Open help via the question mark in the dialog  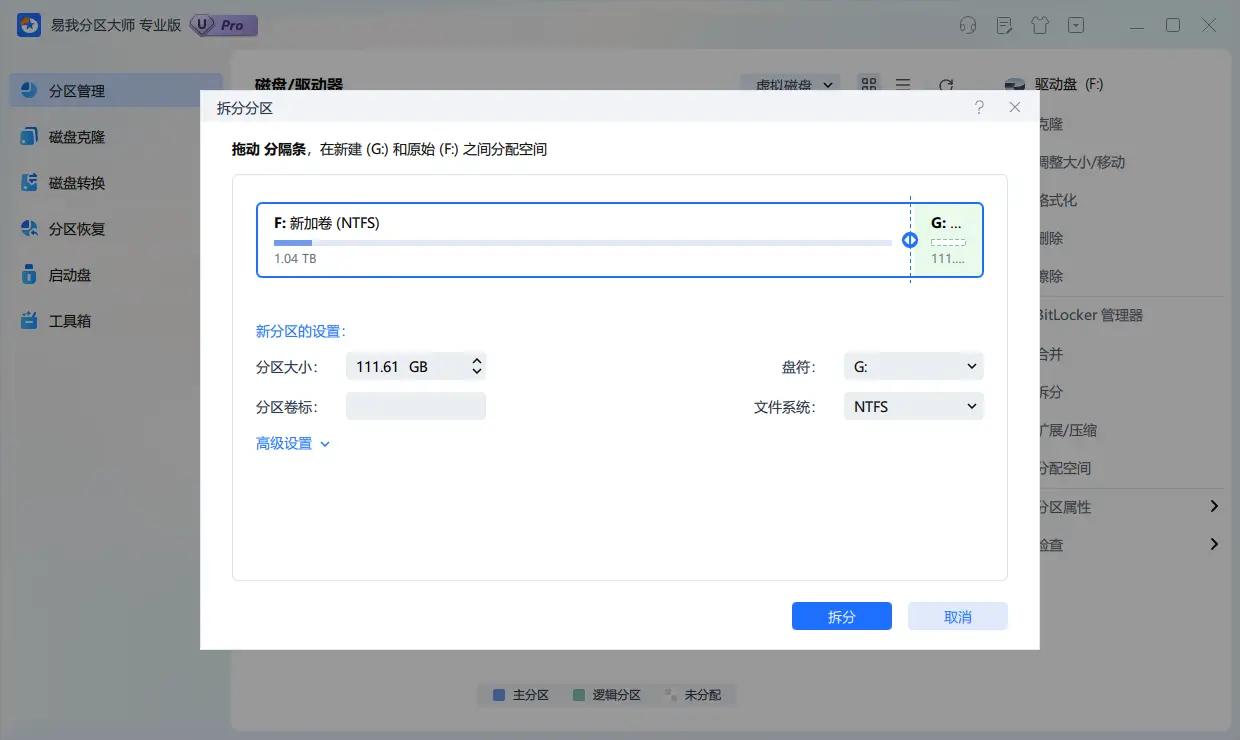coord(979,107)
